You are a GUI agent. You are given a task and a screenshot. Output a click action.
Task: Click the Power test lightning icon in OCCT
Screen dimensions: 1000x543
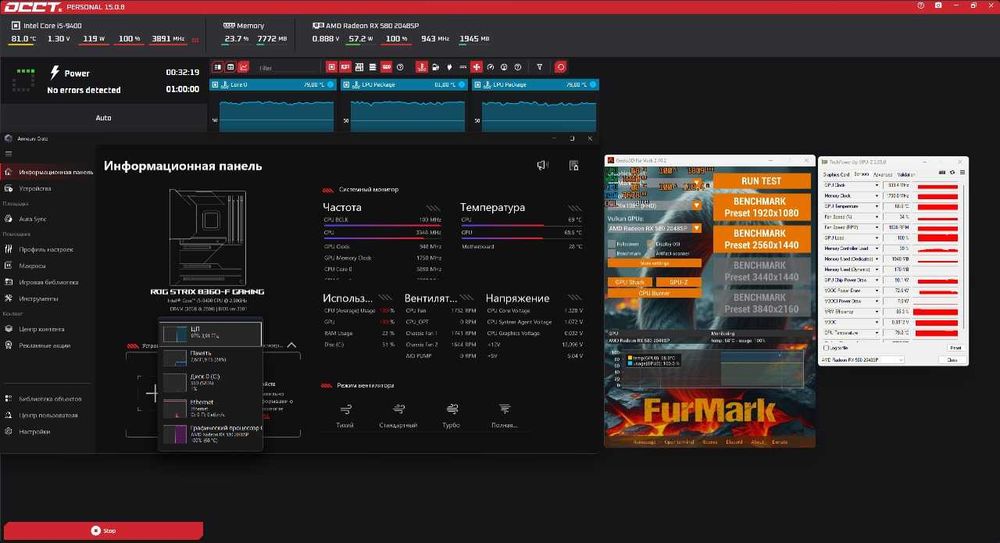tap(55, 72)
